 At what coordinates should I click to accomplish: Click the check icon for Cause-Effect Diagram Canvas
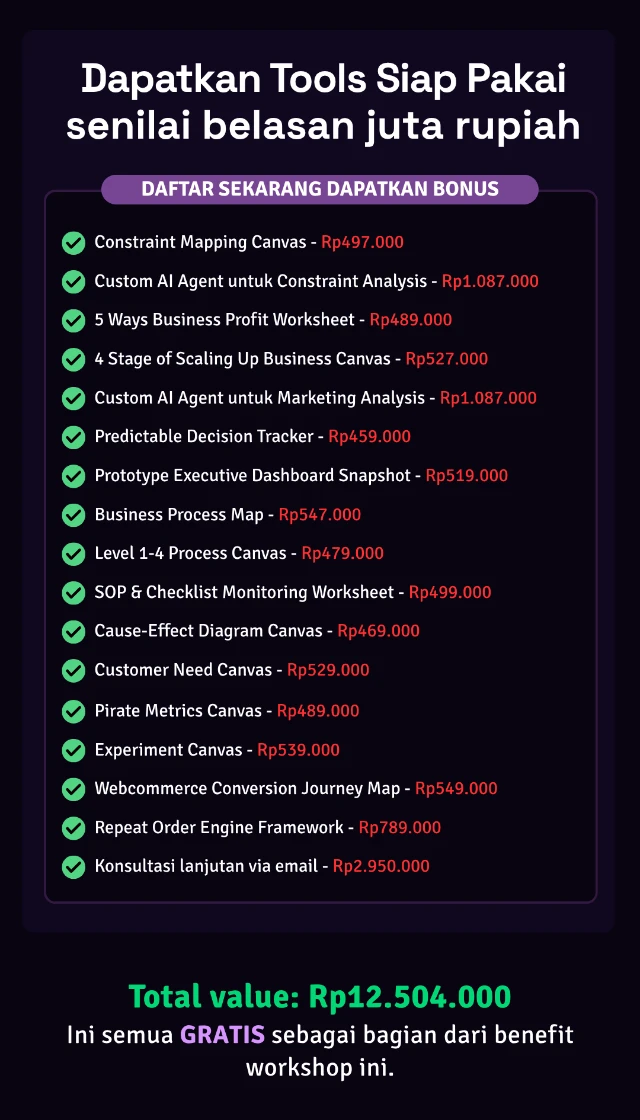74,632
